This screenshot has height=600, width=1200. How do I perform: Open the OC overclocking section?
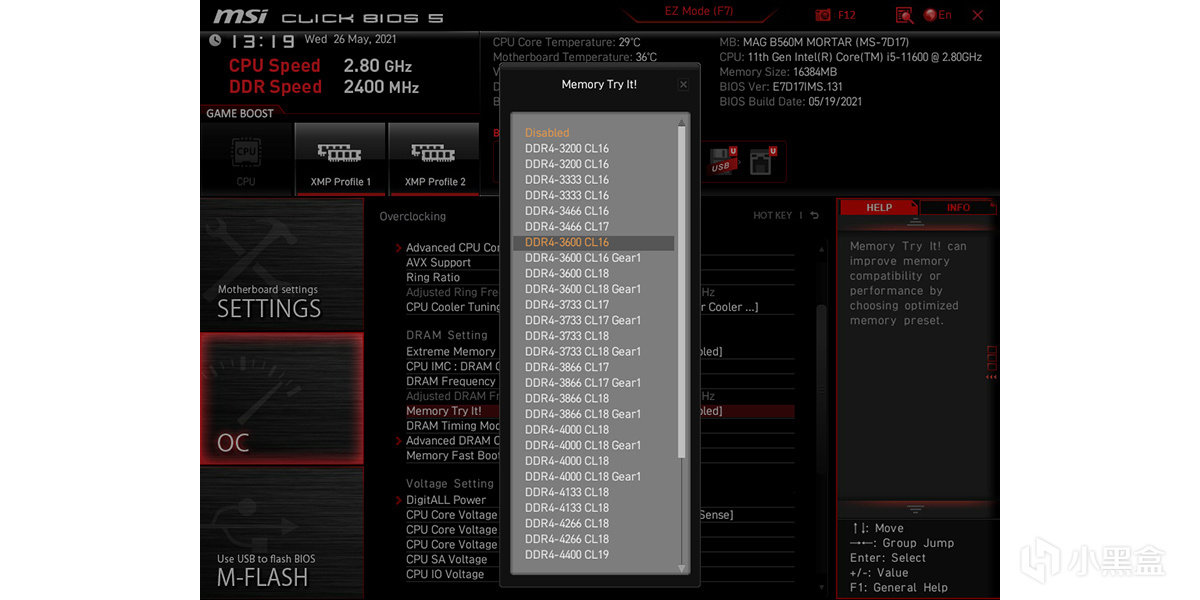click(x=281, y=398)
